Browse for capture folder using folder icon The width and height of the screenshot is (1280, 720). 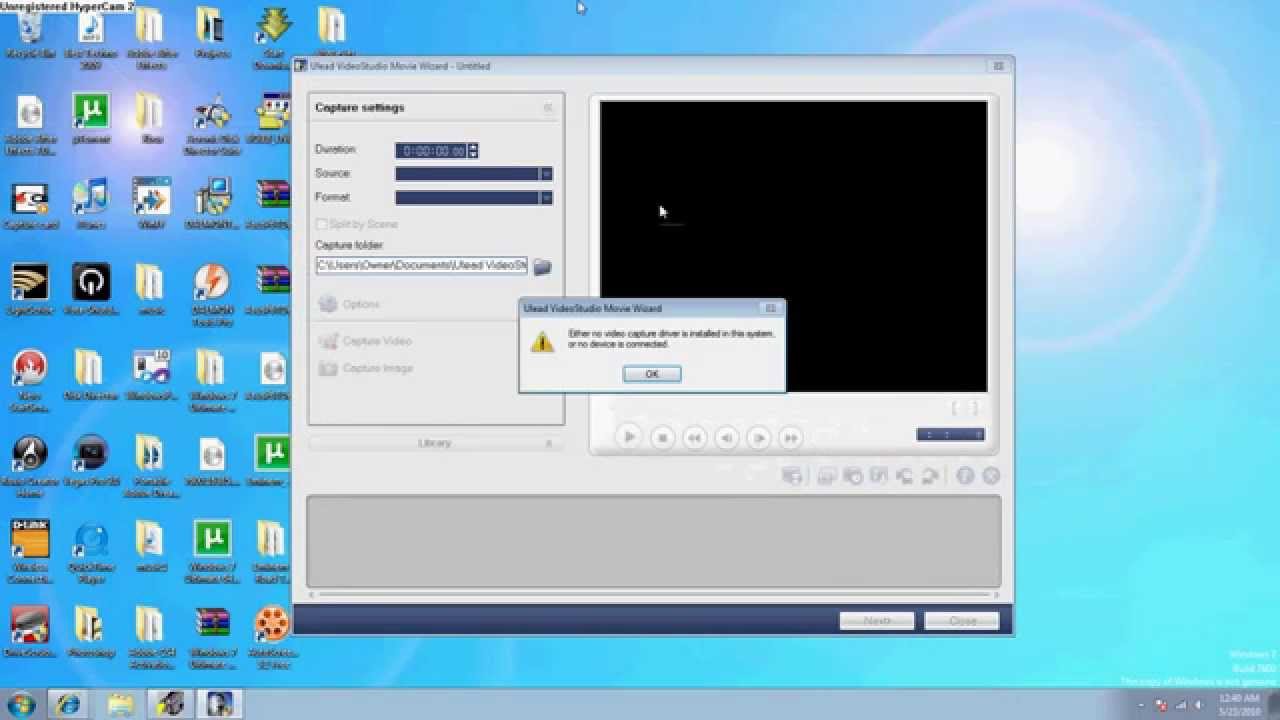click(x=542, y=266)
